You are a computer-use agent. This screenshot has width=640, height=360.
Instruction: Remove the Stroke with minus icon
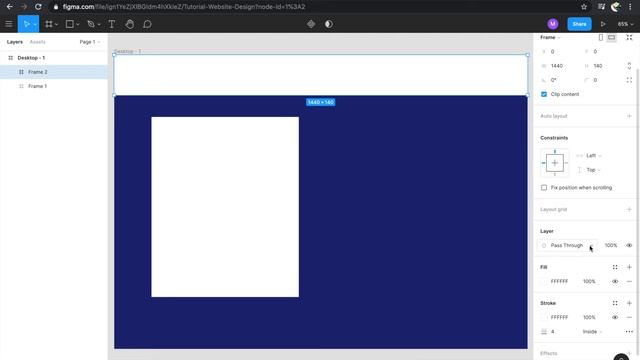tap(629, 317)
